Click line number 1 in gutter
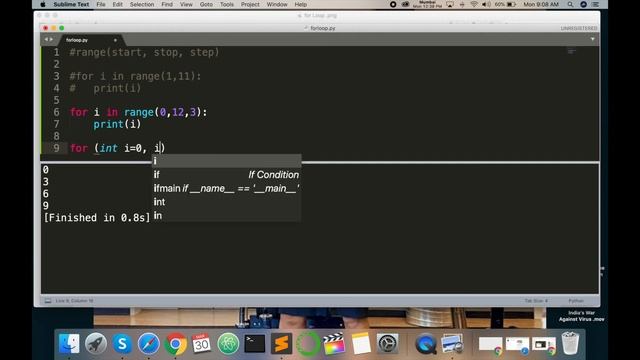 point(56,52)
